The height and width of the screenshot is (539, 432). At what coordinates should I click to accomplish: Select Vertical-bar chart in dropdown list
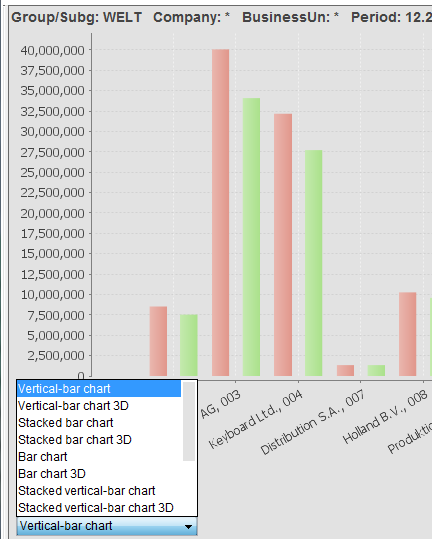[x=99, y=389]
